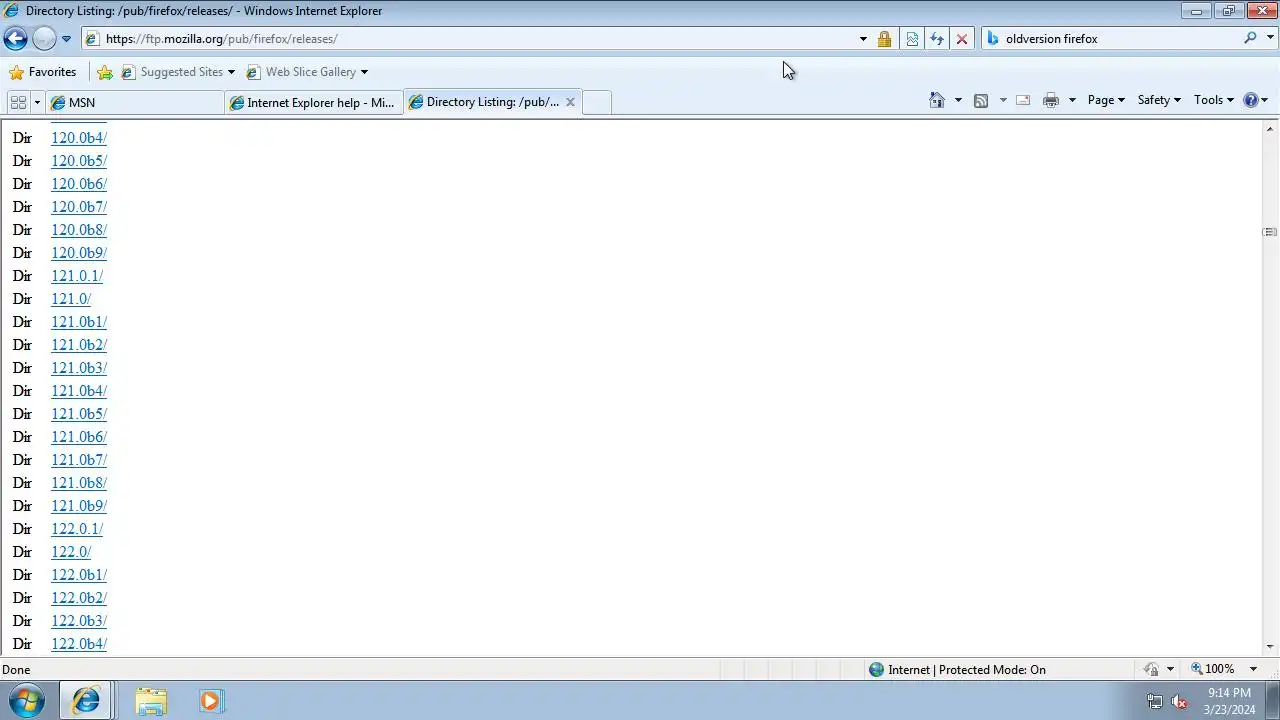Click the Forward navigation arrow button
Viewport: 1280px width, 720px height.
pyautogui.click(x=44, y=39)
